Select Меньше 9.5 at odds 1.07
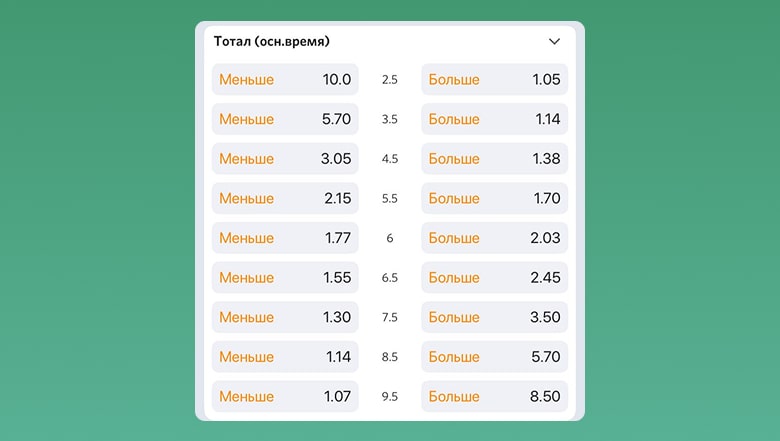This screenshot has width=780, height=441. point(285,396)
